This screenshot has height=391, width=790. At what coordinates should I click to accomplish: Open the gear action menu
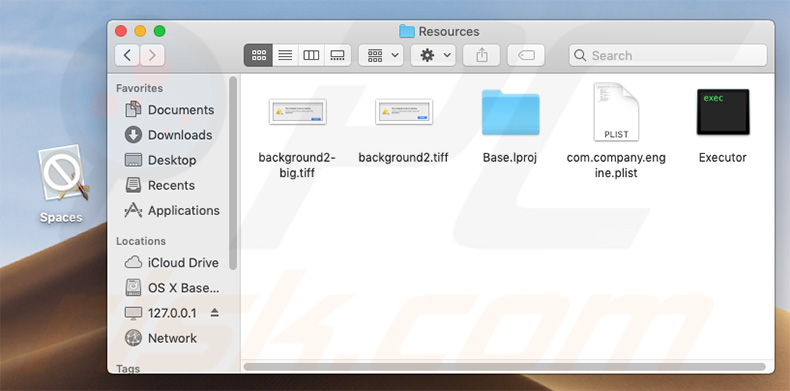click(x=433, y=55)
